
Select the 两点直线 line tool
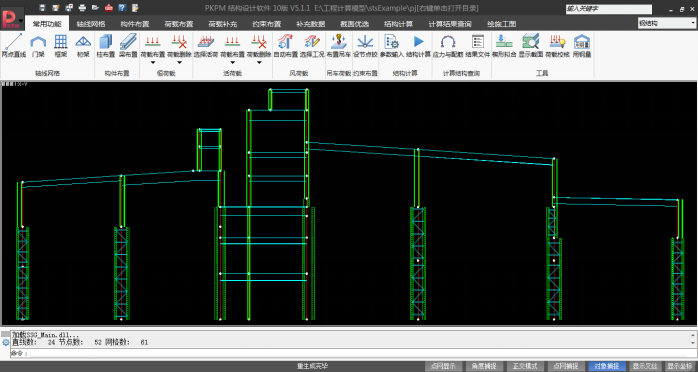(14, 46)
